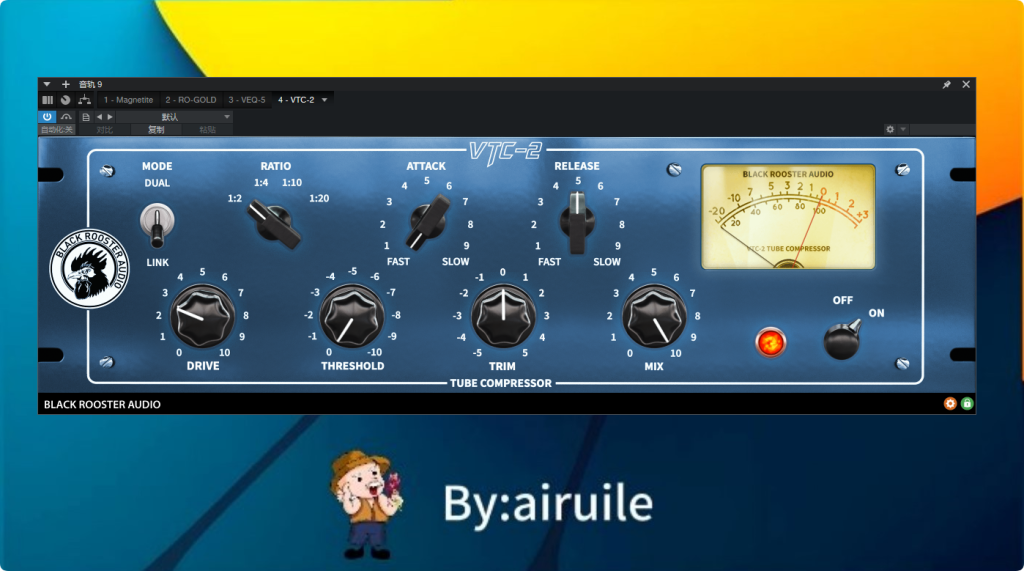This screenshot has height=571, width=1024.
Task: Click the FAST label under RELEASE
Action: 549,261
